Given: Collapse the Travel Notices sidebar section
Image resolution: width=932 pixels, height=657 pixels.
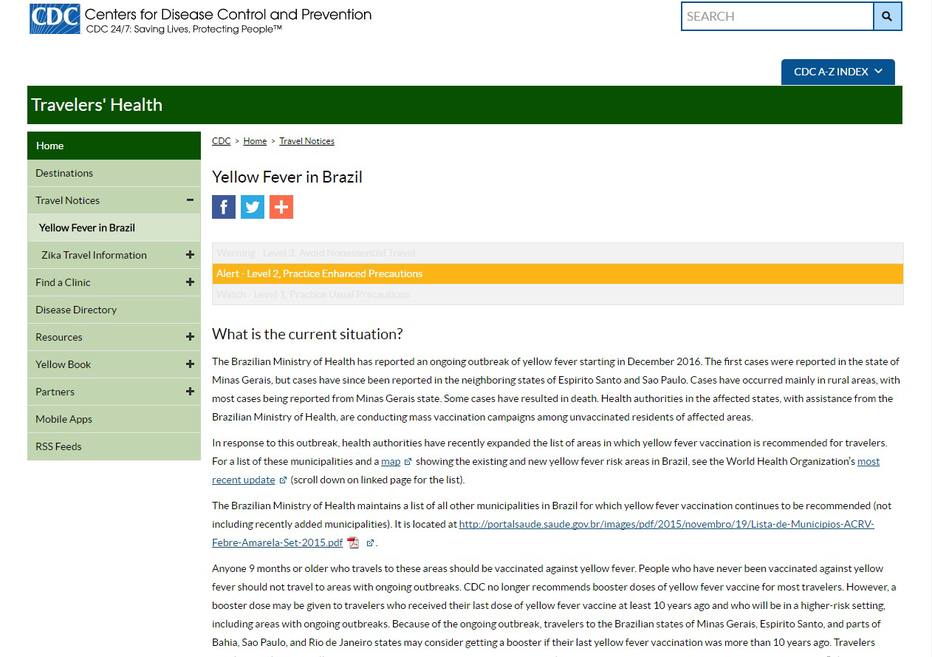Looking at the screenshot, I should pos(190,200).
